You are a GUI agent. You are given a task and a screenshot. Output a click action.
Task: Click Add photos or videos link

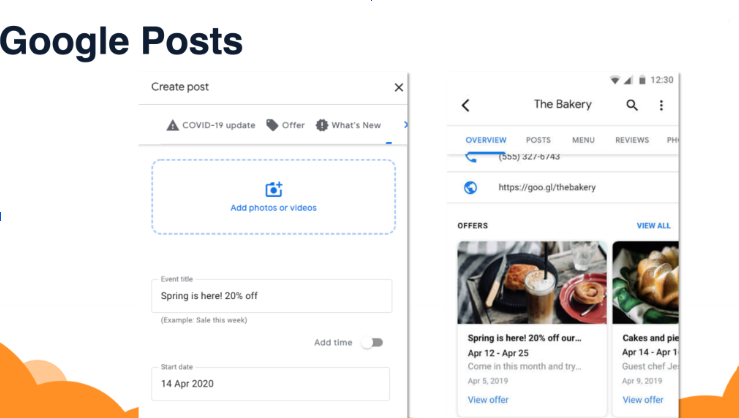click(273, 208)
